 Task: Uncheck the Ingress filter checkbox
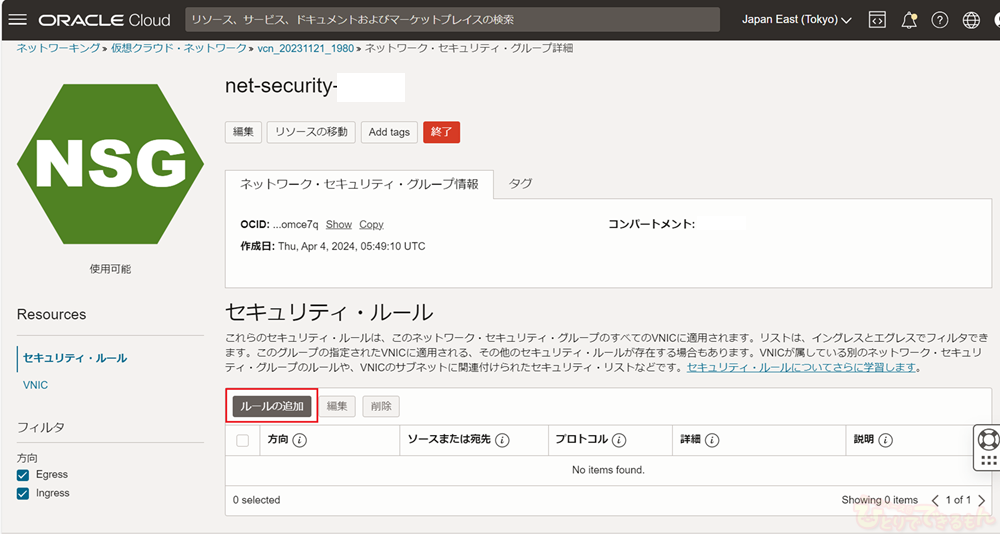[x=23, y=493]
